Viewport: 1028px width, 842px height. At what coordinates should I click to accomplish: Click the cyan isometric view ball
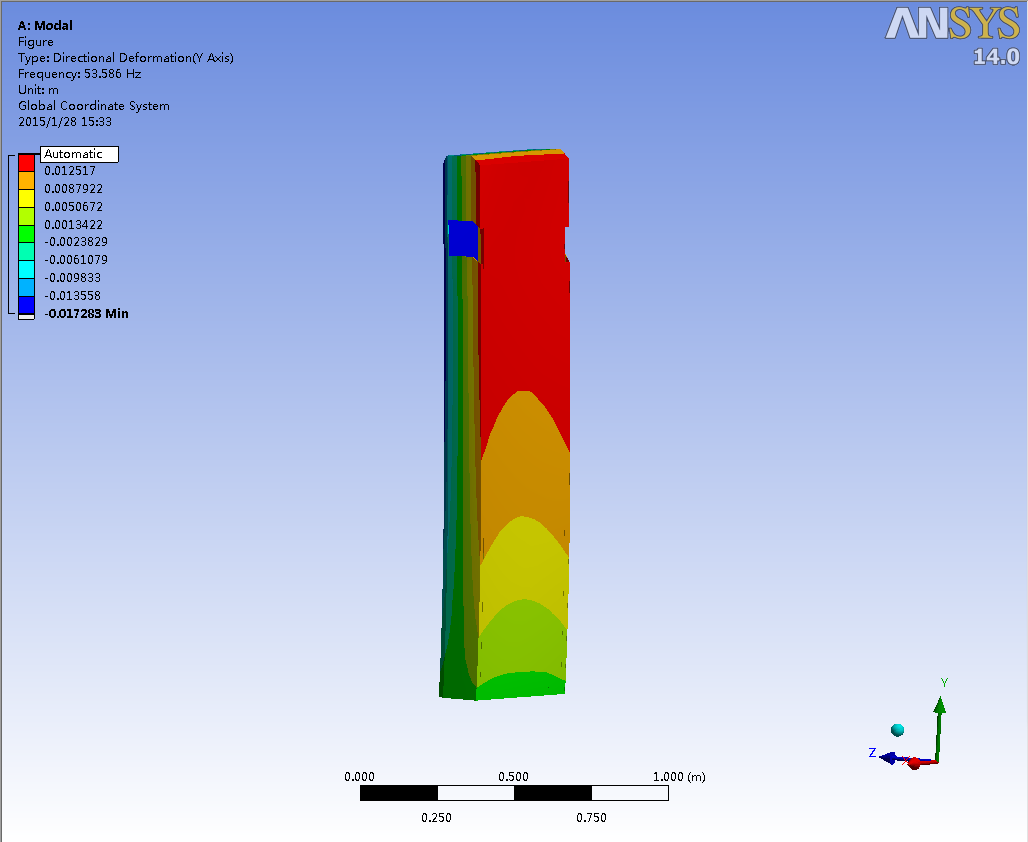coord(898,730)
